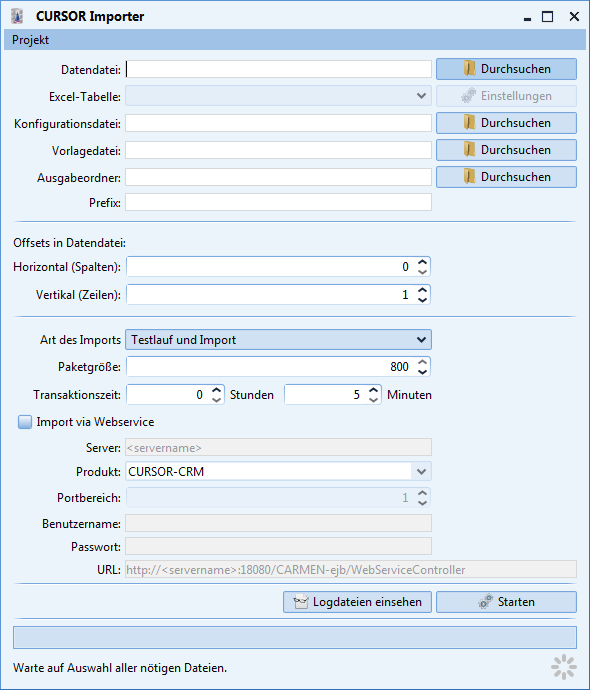This screenshot has width=590, height=690.
Task: Focus the Prefix text field
Action: [279, 202]
